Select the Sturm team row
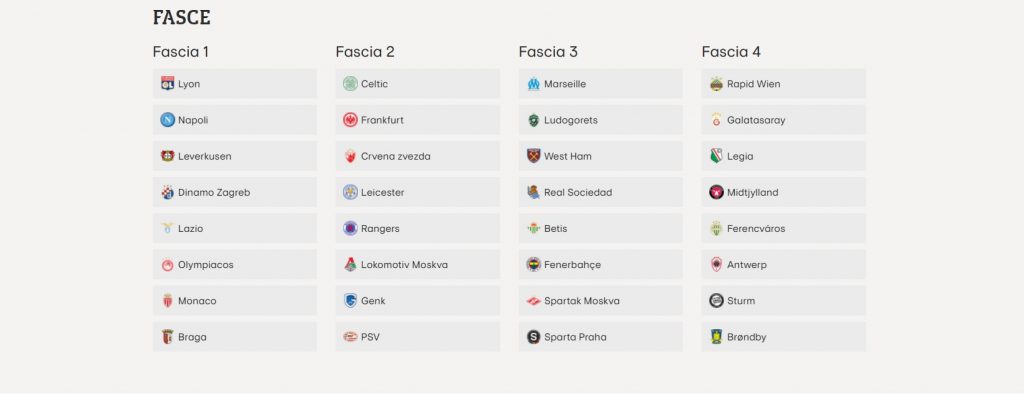 pyautogui.click(x=784, y=301)
